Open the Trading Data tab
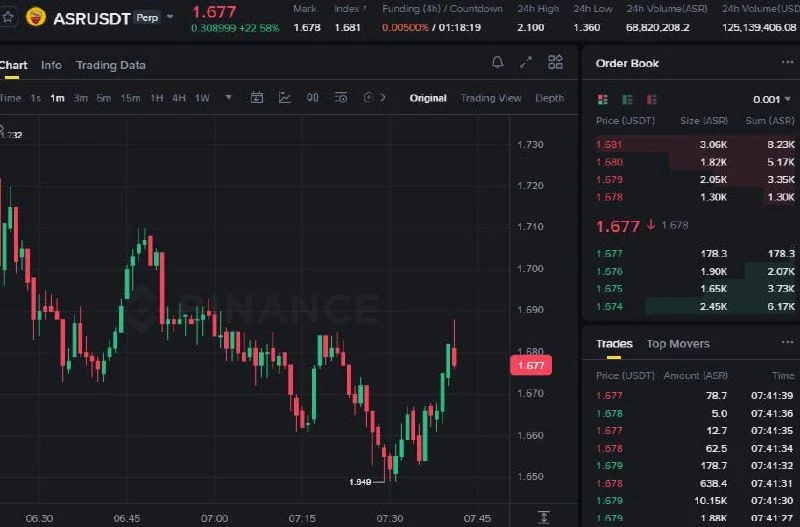The width and height of the screenshot is (800, 527). [x=111, y=65]
